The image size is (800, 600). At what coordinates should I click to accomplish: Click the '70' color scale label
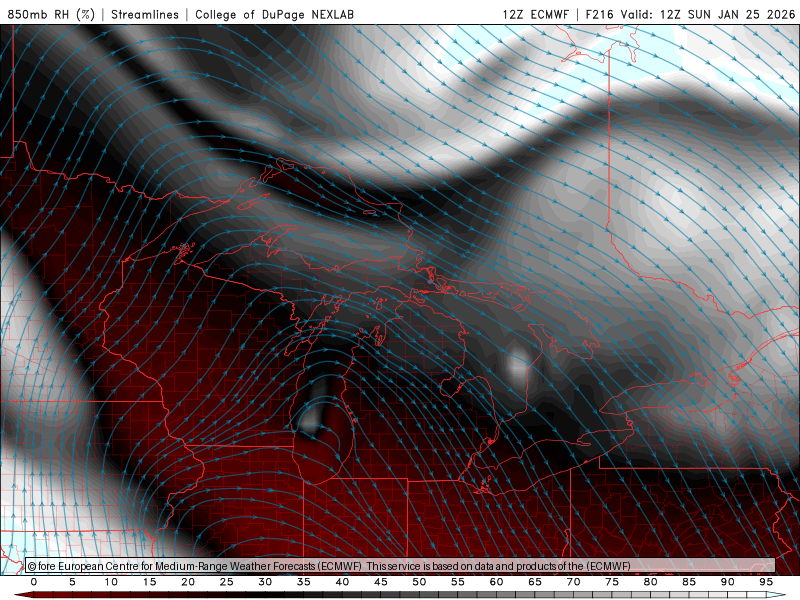tap(573, 582)
